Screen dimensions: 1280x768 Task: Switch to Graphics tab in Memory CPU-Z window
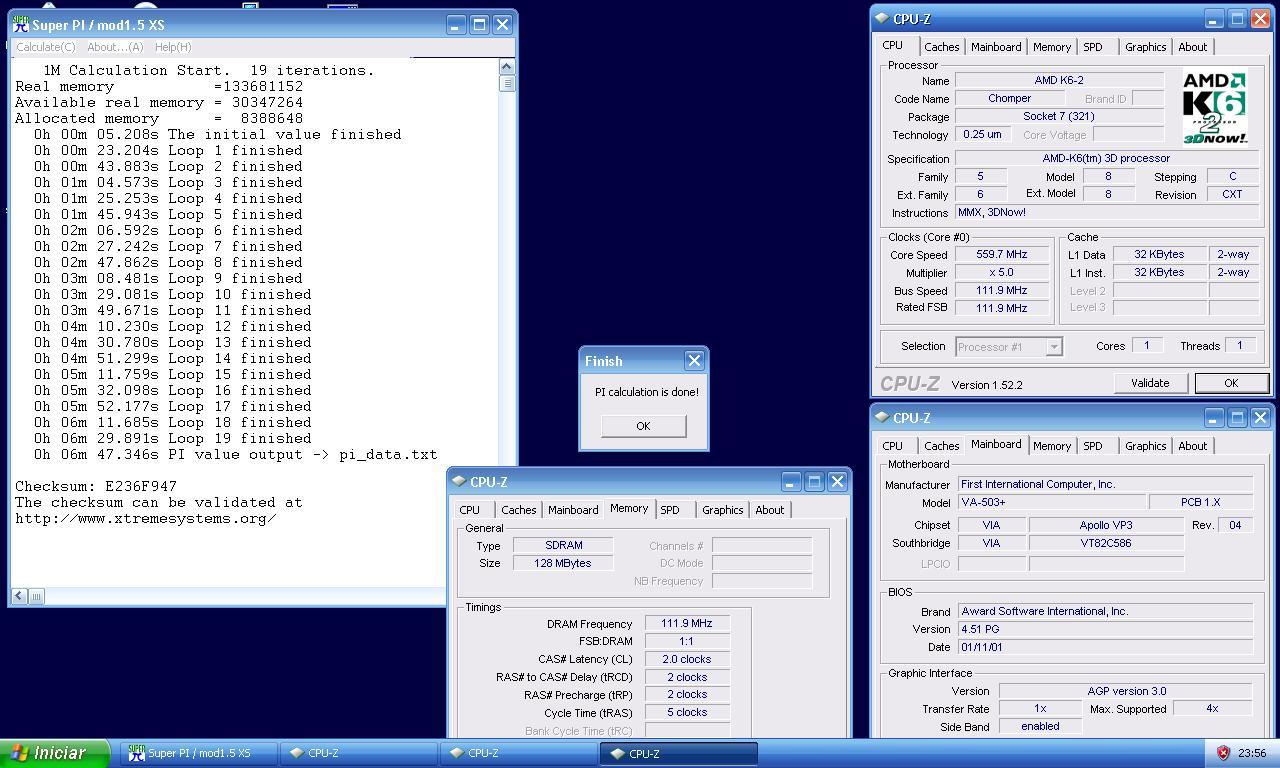(722, 510)
